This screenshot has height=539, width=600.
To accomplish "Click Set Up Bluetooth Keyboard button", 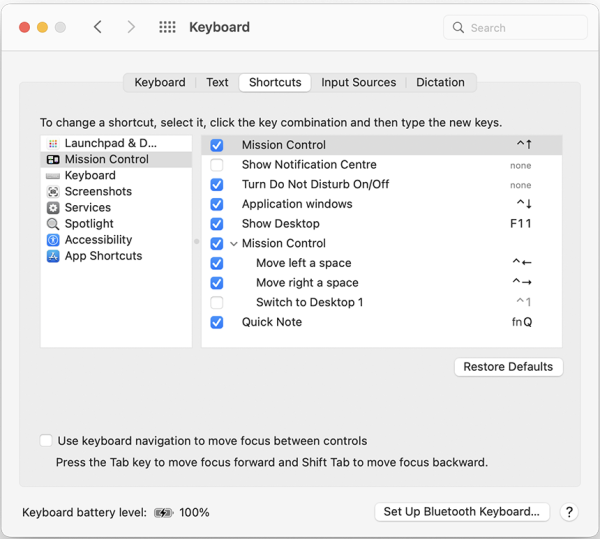I will tap(461, 511).
